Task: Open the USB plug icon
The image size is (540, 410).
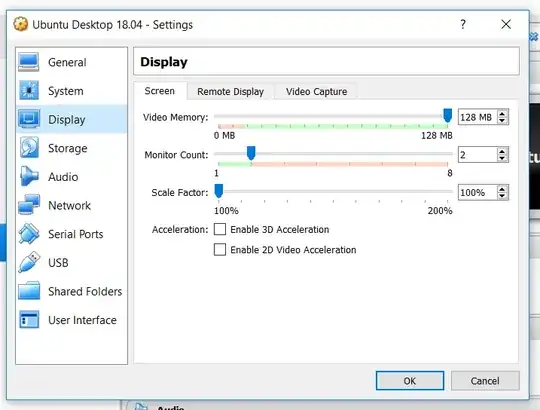Action: (29, 262)
